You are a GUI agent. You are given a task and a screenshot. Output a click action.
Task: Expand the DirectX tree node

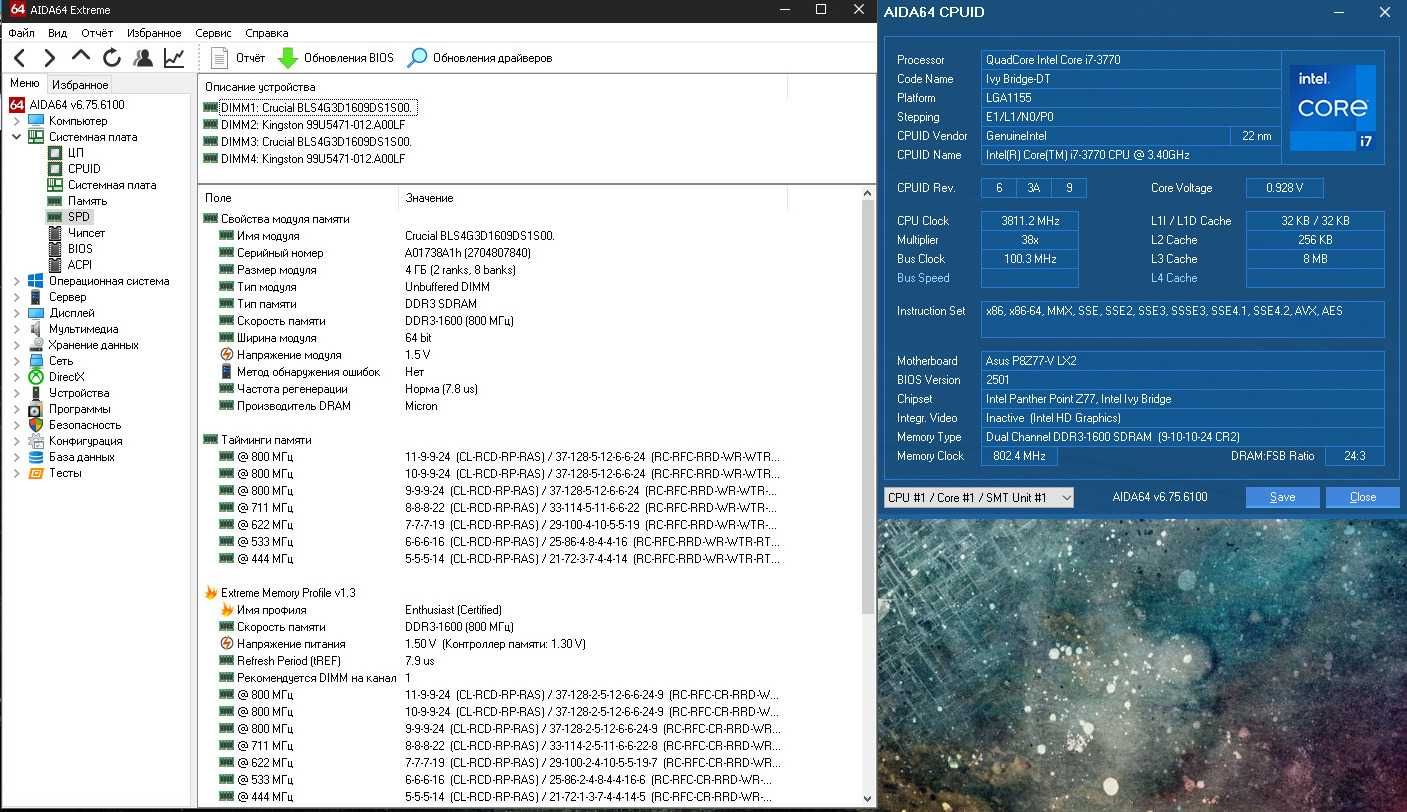pyautogui.click(x=17, y=377)
